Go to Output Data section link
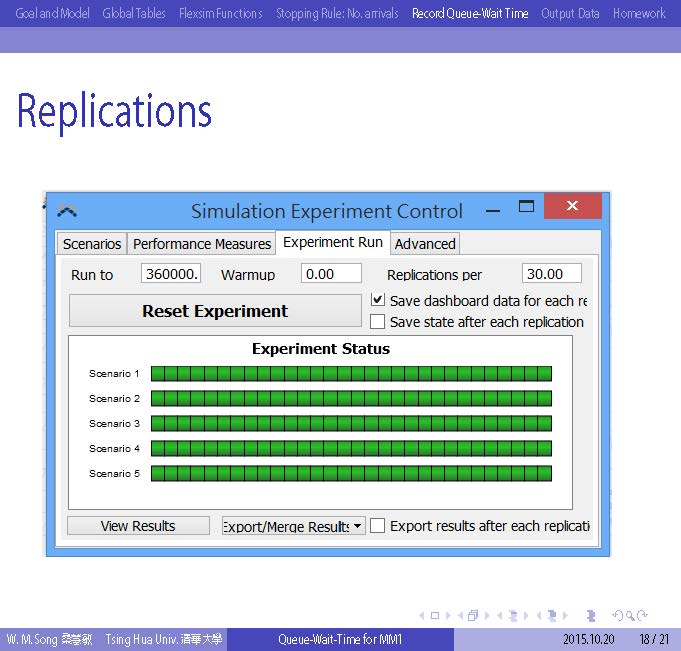The width and height of the screenshot is (681, 651). click(570, 13)
